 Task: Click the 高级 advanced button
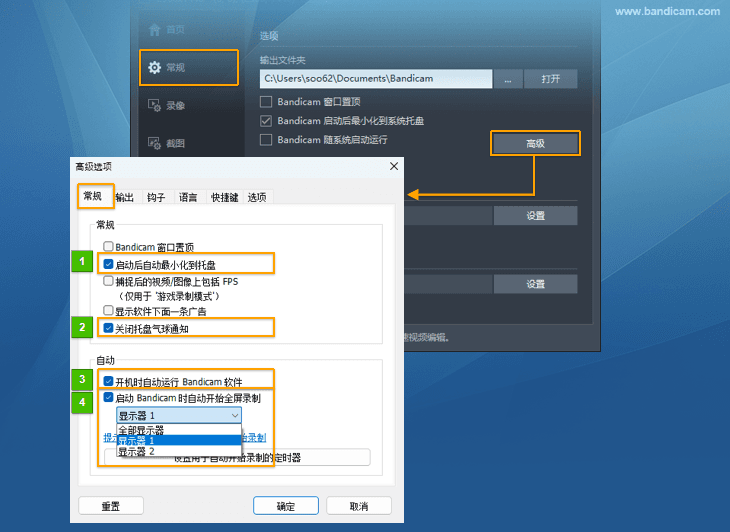pyautogui.click(x=535, y=144)
